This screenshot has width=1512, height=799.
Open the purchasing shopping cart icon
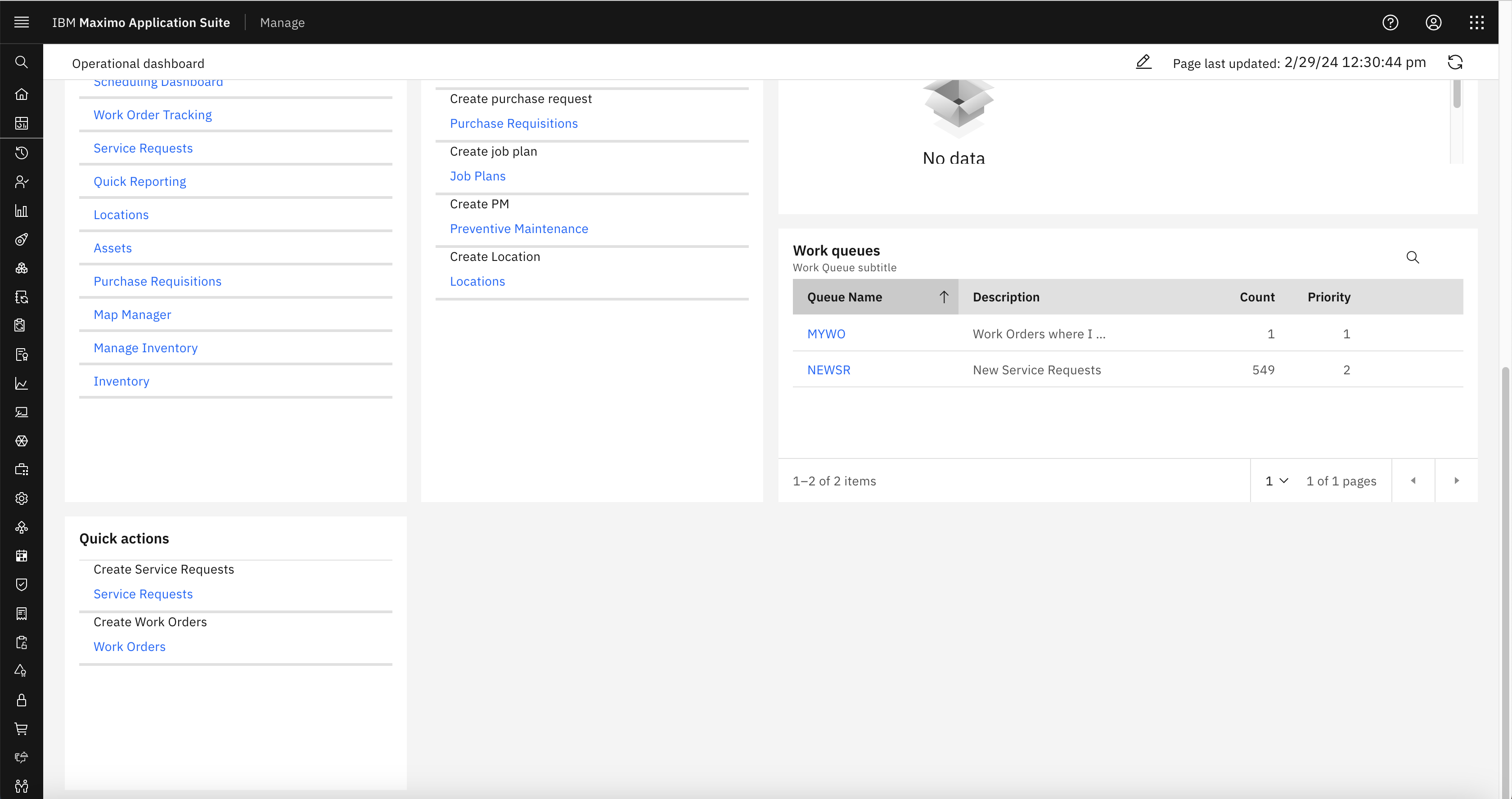click(22, 729)
